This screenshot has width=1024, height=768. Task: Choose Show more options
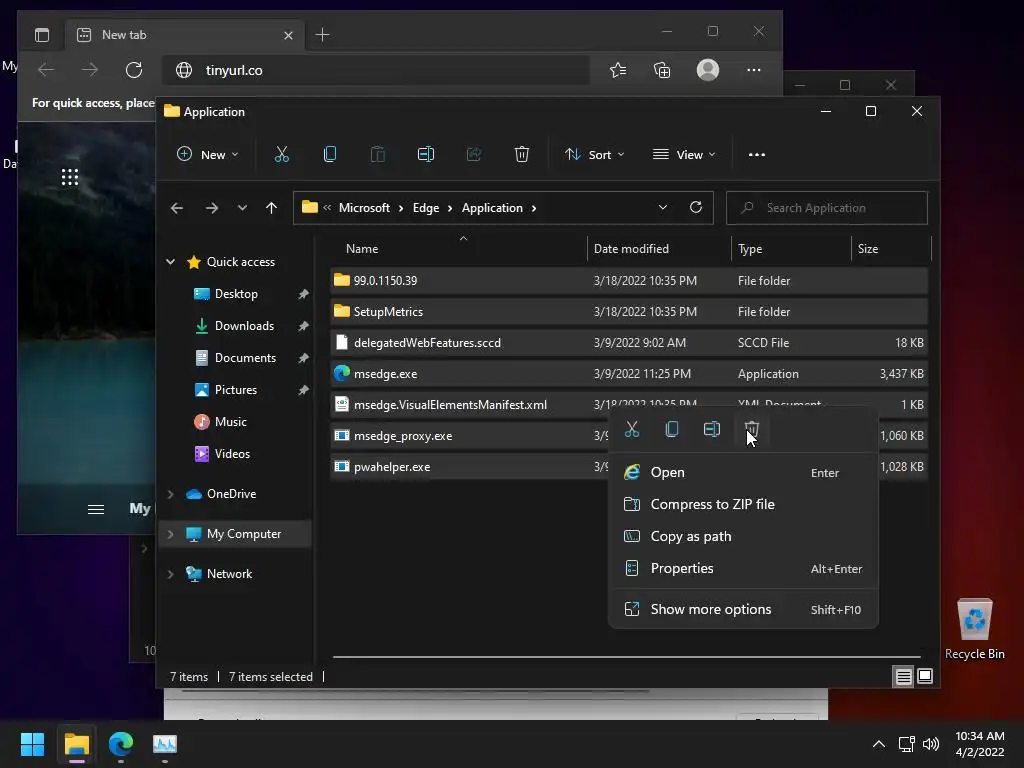point(743,609)
